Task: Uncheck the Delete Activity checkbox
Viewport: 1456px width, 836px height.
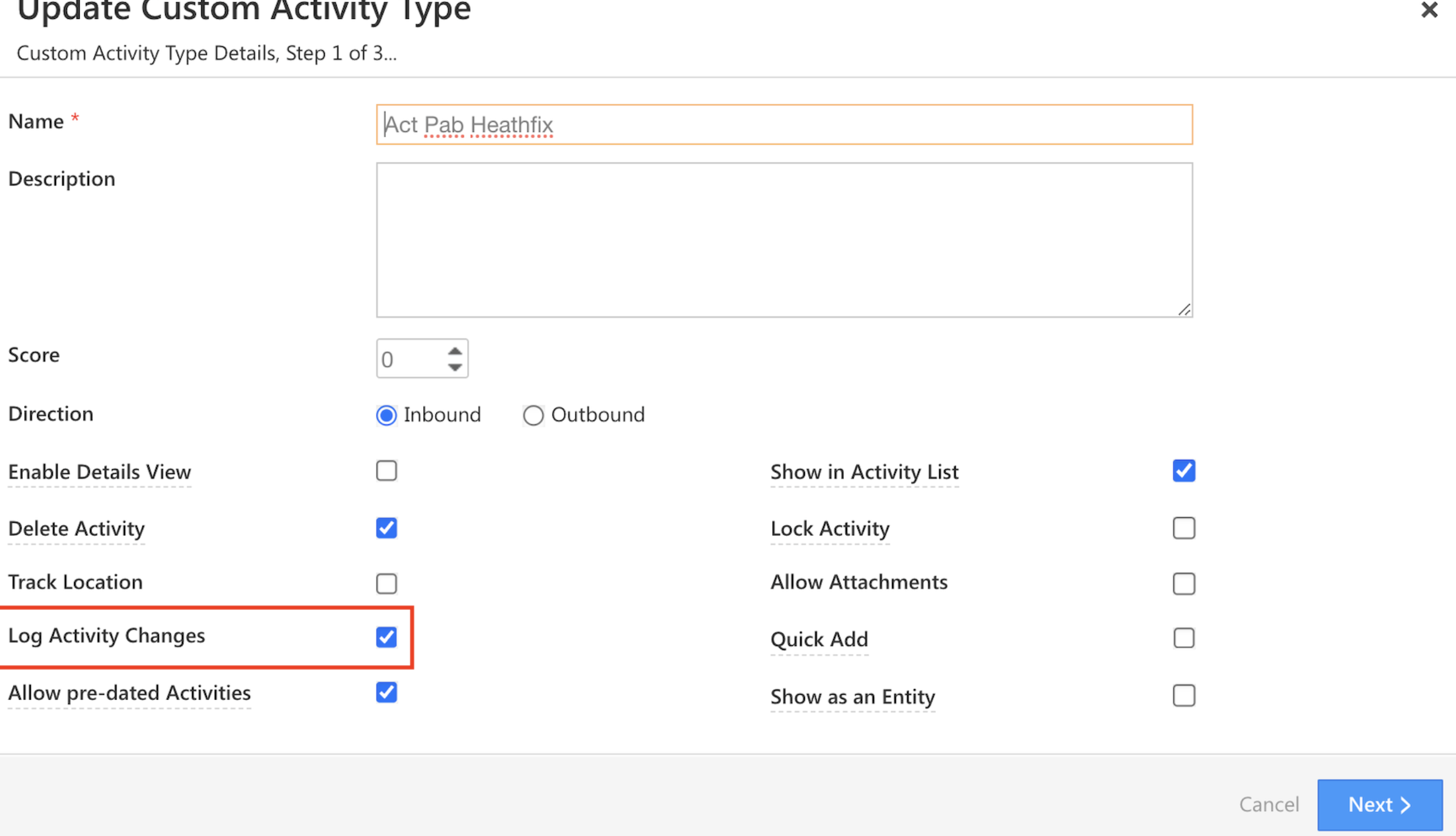Action: 387,528
